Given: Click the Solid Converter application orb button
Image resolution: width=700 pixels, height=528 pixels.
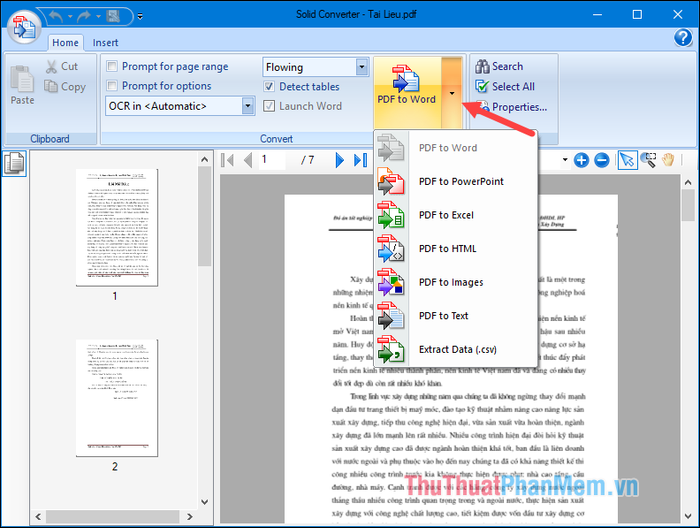Looking at the screenshot, I should click(x=24, y=27).
